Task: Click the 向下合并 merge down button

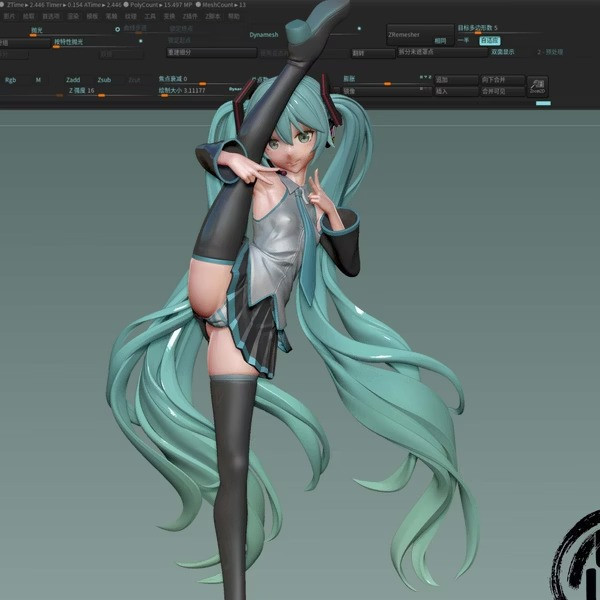Action: (x=502, y=80)
